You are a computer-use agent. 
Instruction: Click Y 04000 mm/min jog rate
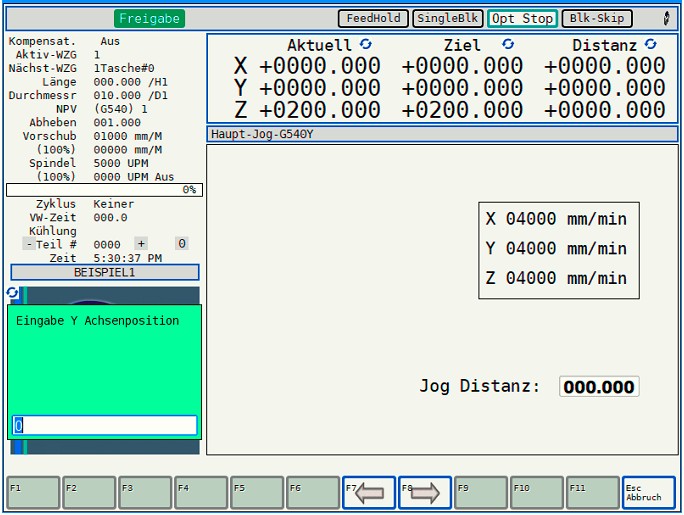[x=556, y=249]
